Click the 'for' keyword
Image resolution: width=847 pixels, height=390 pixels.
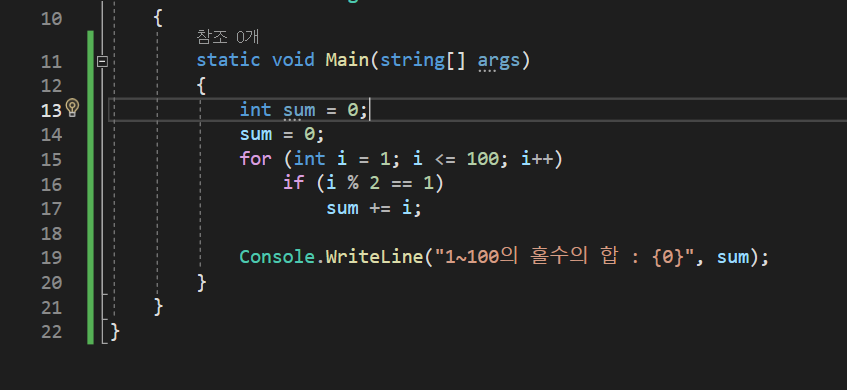tap(255, 159)
